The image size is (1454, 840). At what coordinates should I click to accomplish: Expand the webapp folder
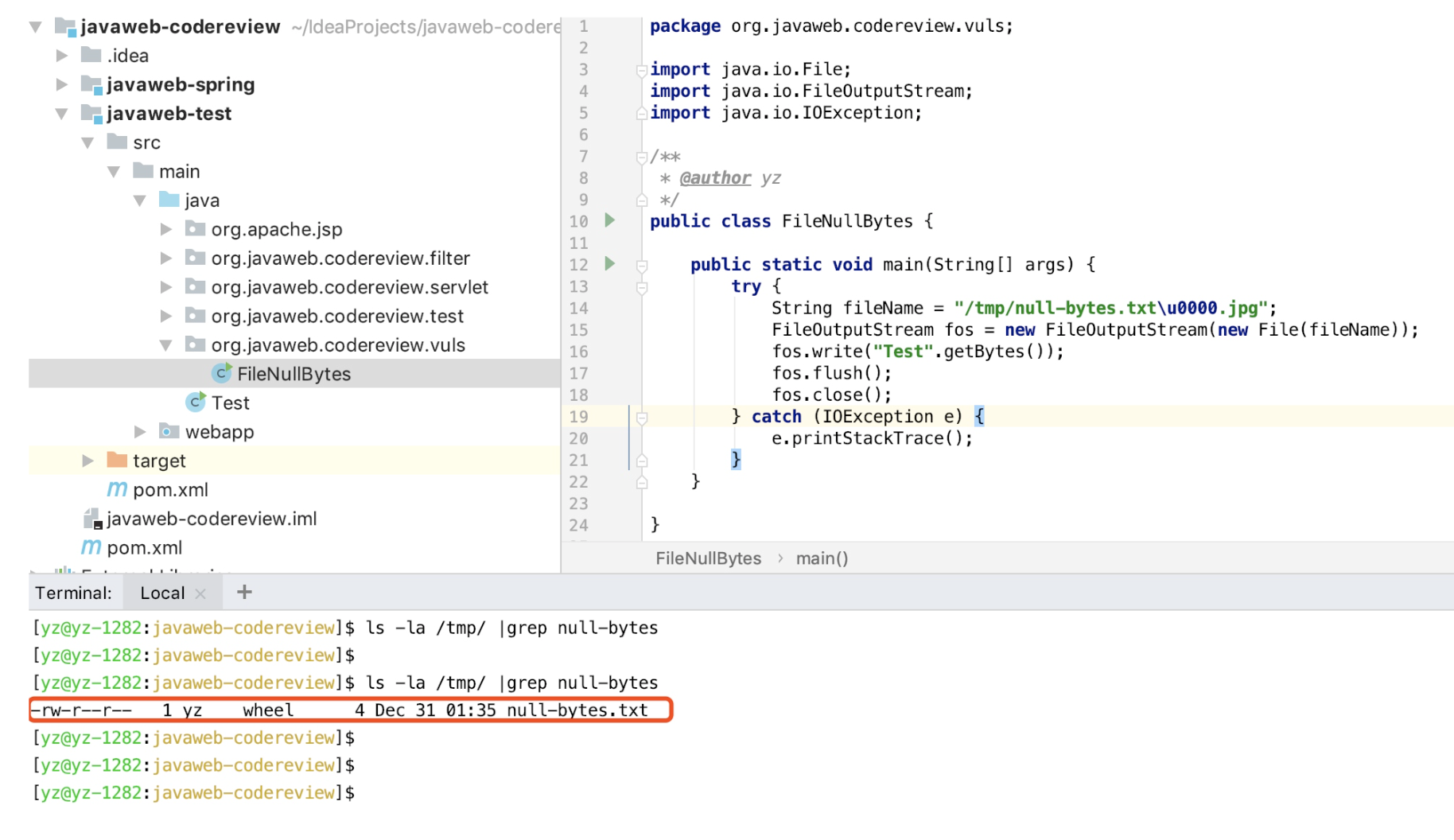140,432
